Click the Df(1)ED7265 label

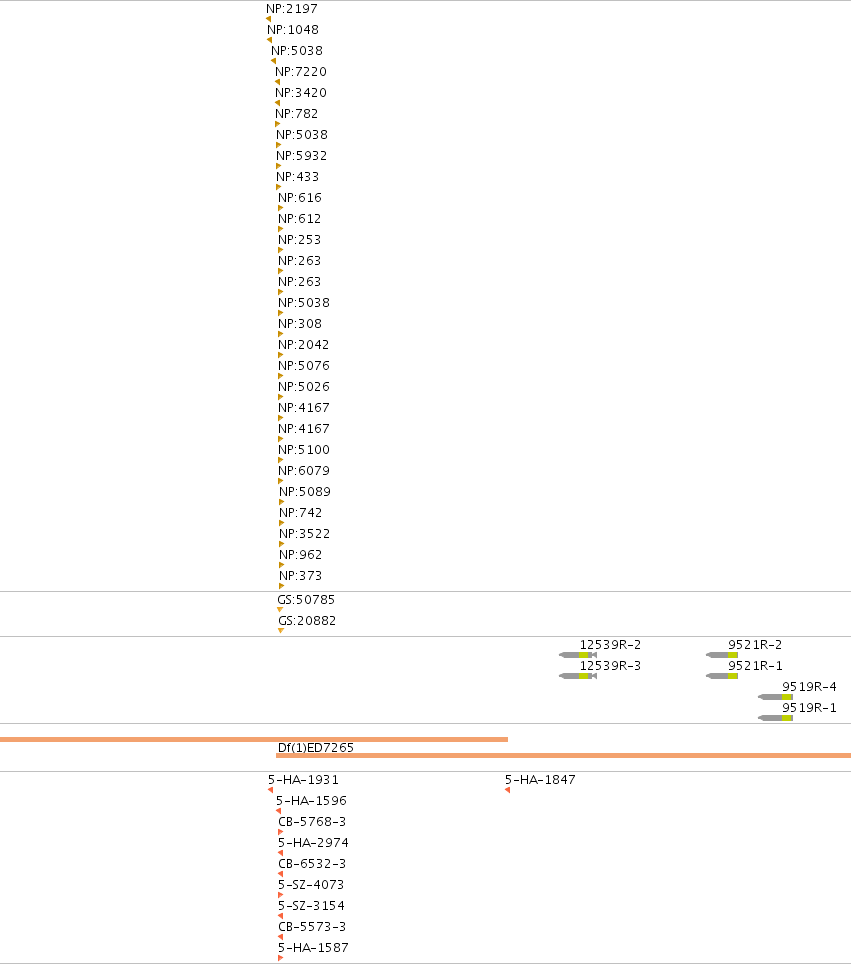click(315, 748)
